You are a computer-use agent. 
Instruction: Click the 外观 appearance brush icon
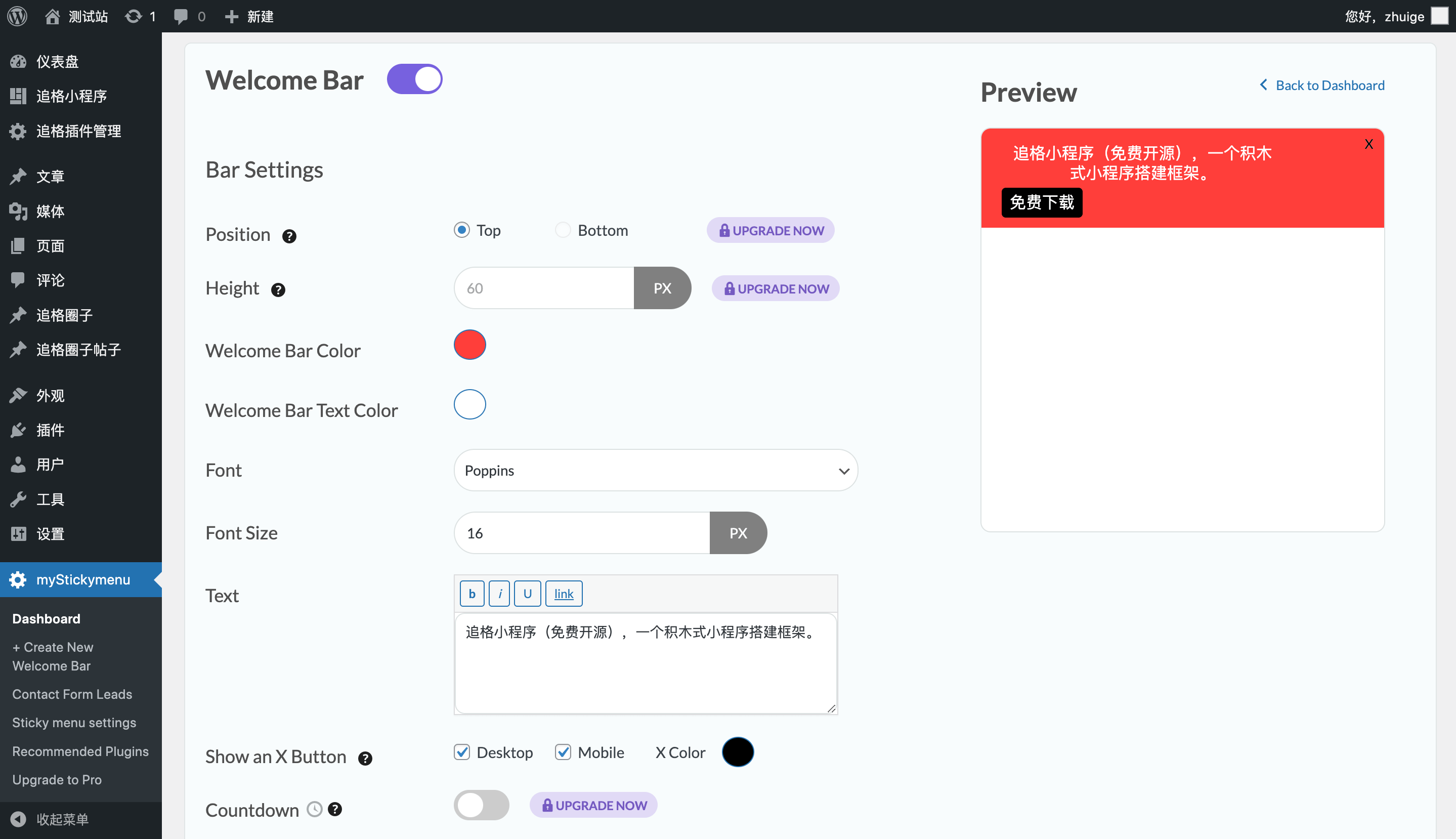18,395
